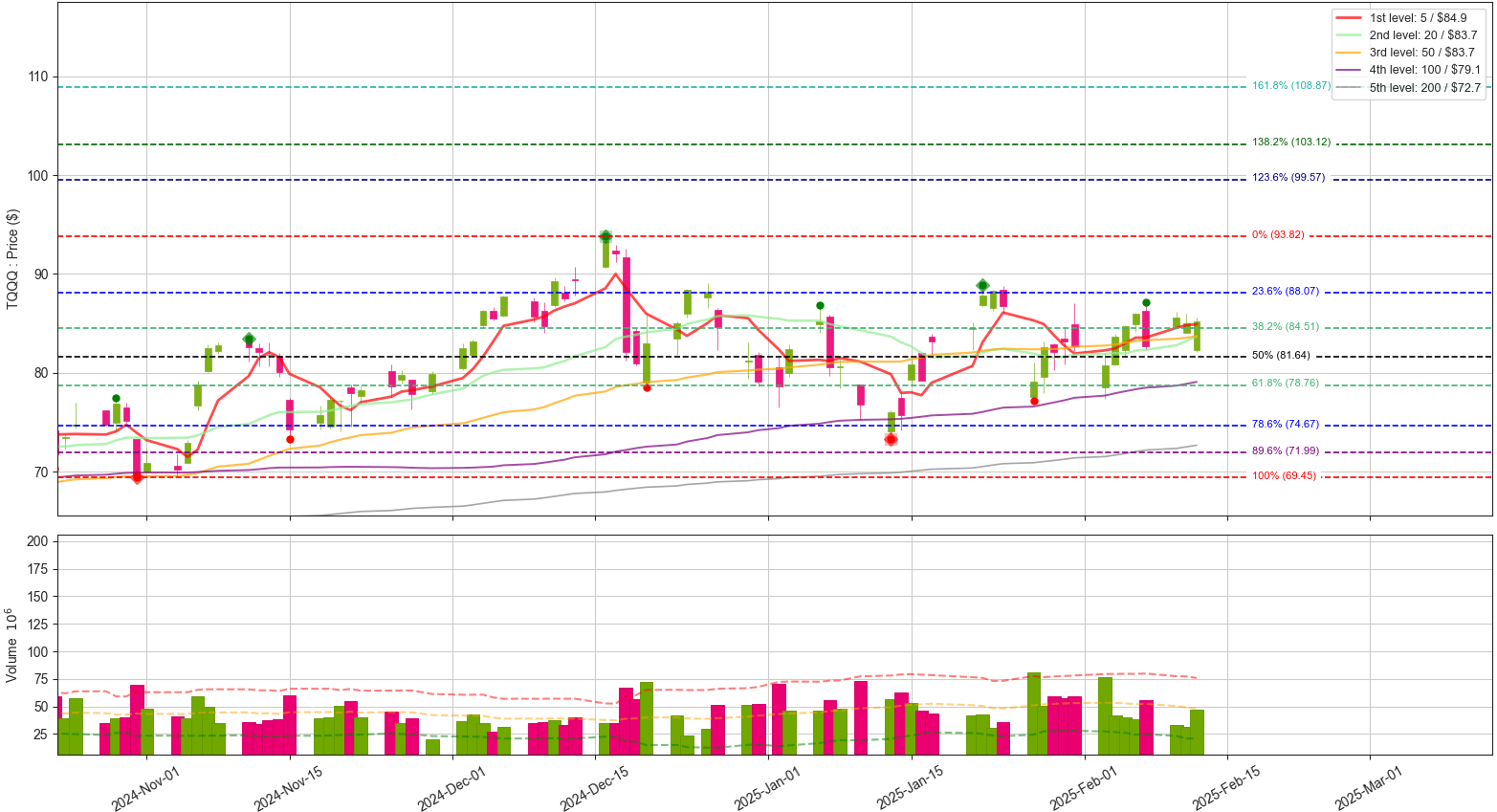Click the 2025-Jan-15 date label
1497x812 pixels.
point(911,787)
